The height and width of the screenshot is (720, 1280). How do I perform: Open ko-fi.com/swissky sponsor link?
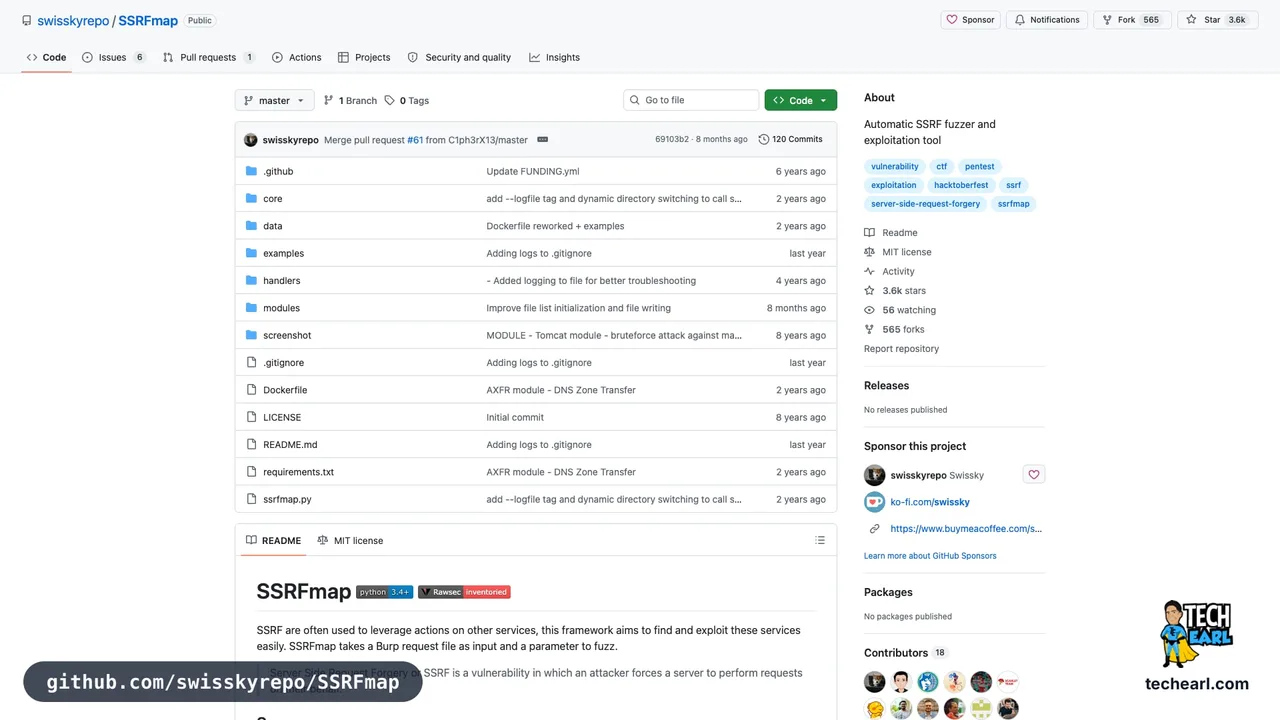(x=930, y=502)
